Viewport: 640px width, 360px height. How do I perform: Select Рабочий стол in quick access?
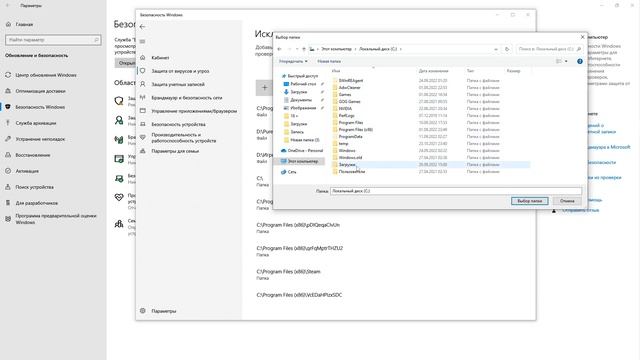pos(303,84)
